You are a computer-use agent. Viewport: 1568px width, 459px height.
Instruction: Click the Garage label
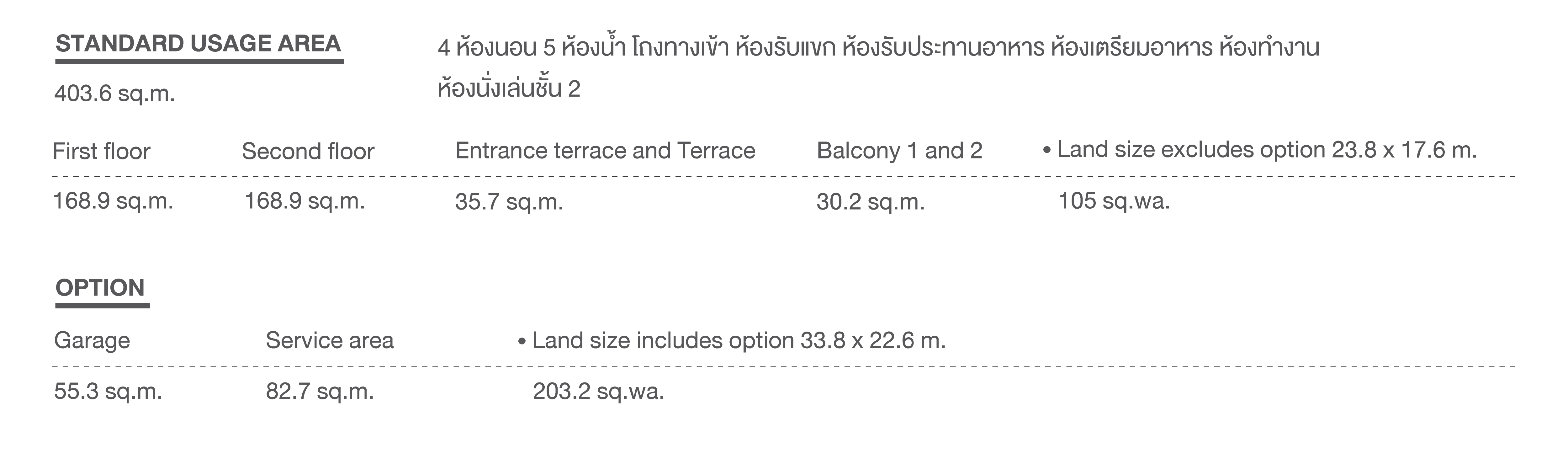[x=92, y=341]
